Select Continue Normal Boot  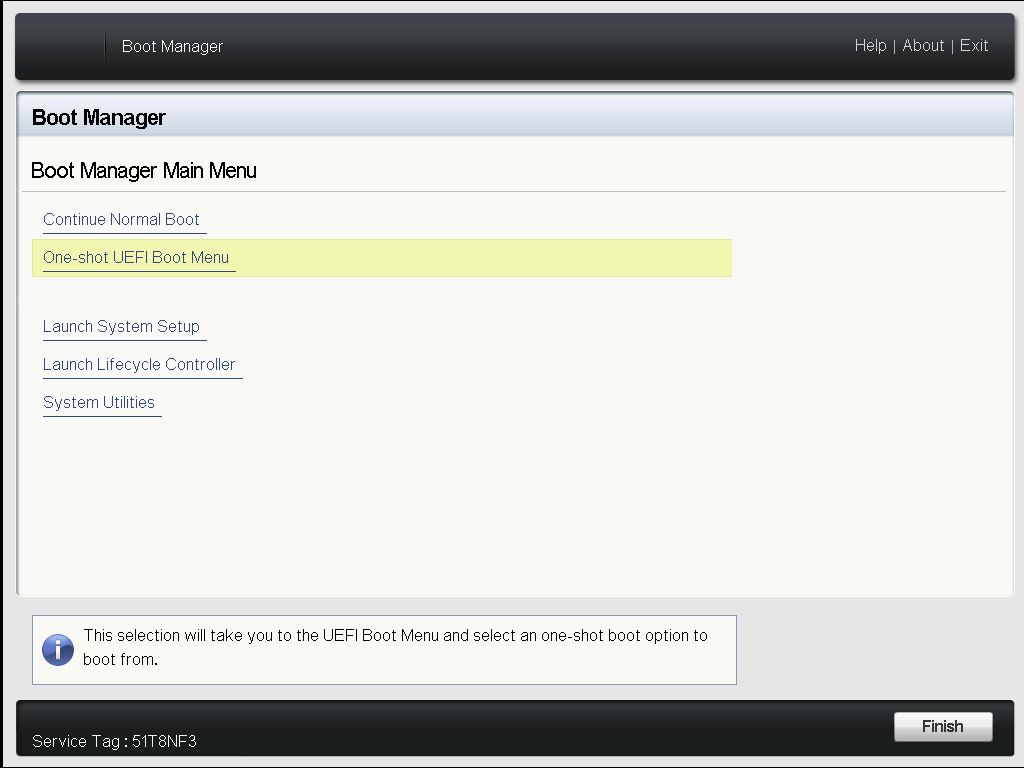[x=121, y=219]
